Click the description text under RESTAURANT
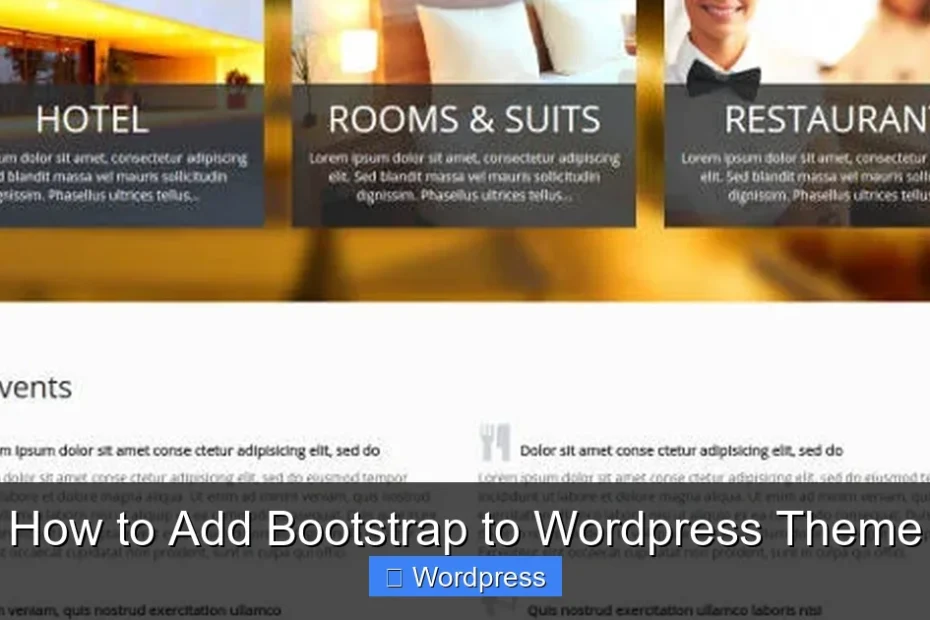This screenshot has width=930, height=620. point(805,177)
